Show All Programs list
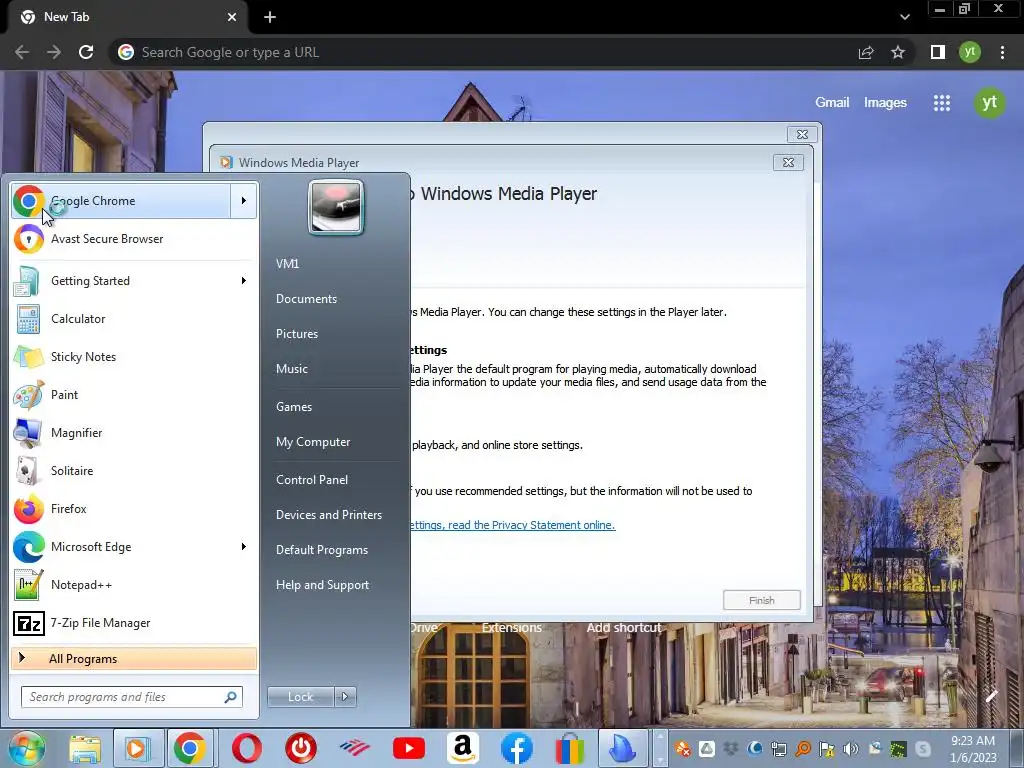 coord(134,658)
